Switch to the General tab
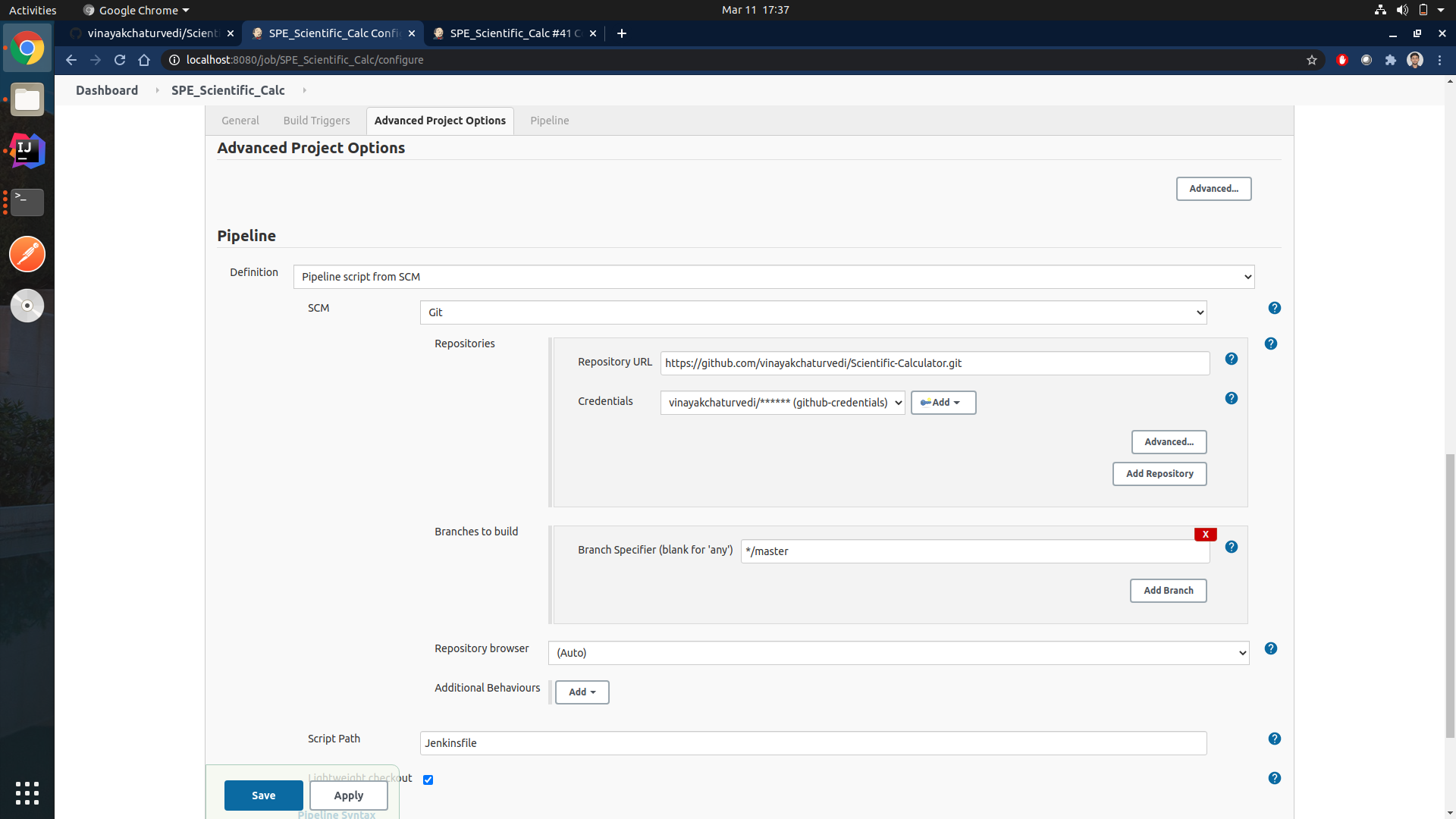Image resolution: width=1456 pixels, height=819 pixels. click(240, 121)
